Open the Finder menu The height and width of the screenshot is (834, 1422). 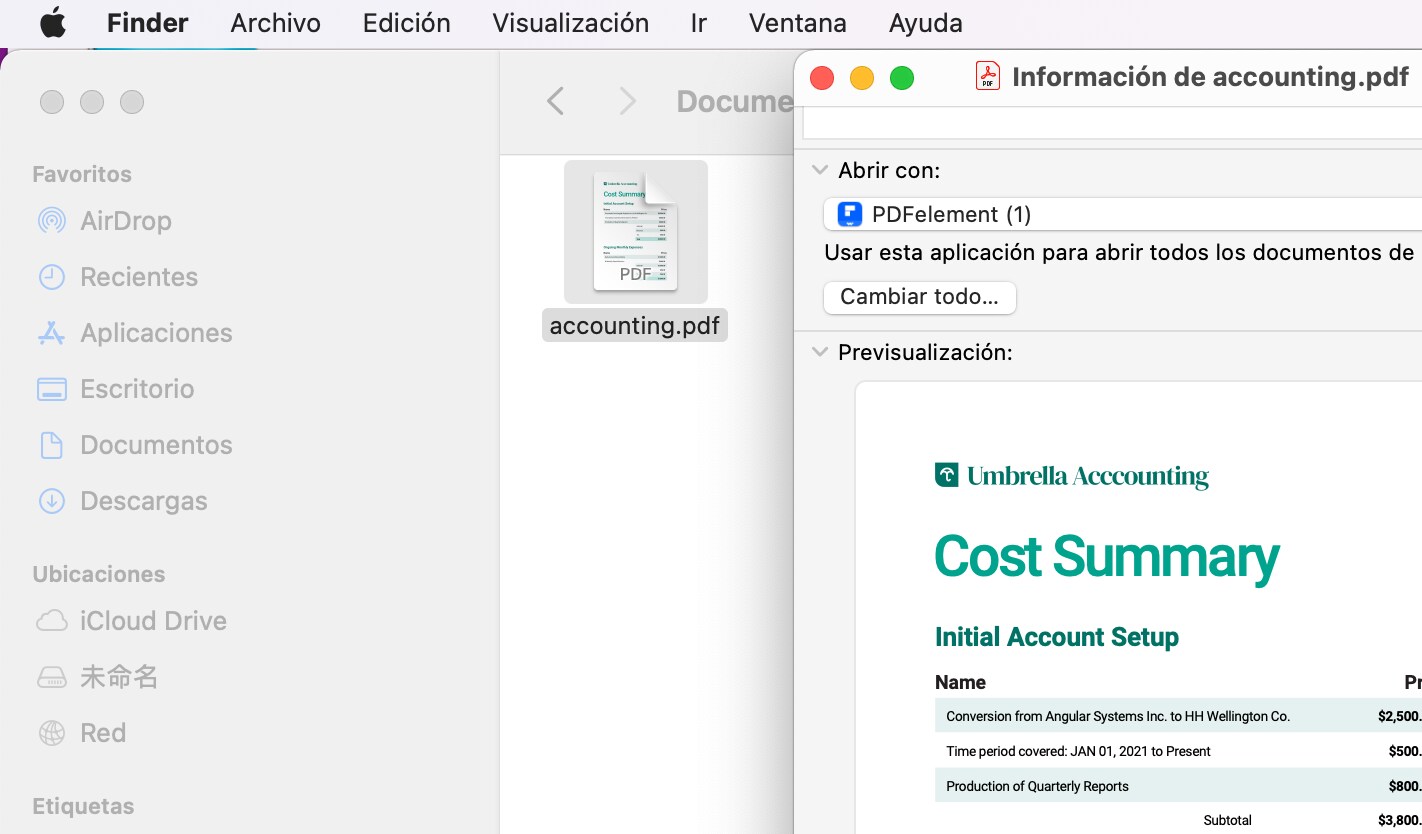point(148,23)
